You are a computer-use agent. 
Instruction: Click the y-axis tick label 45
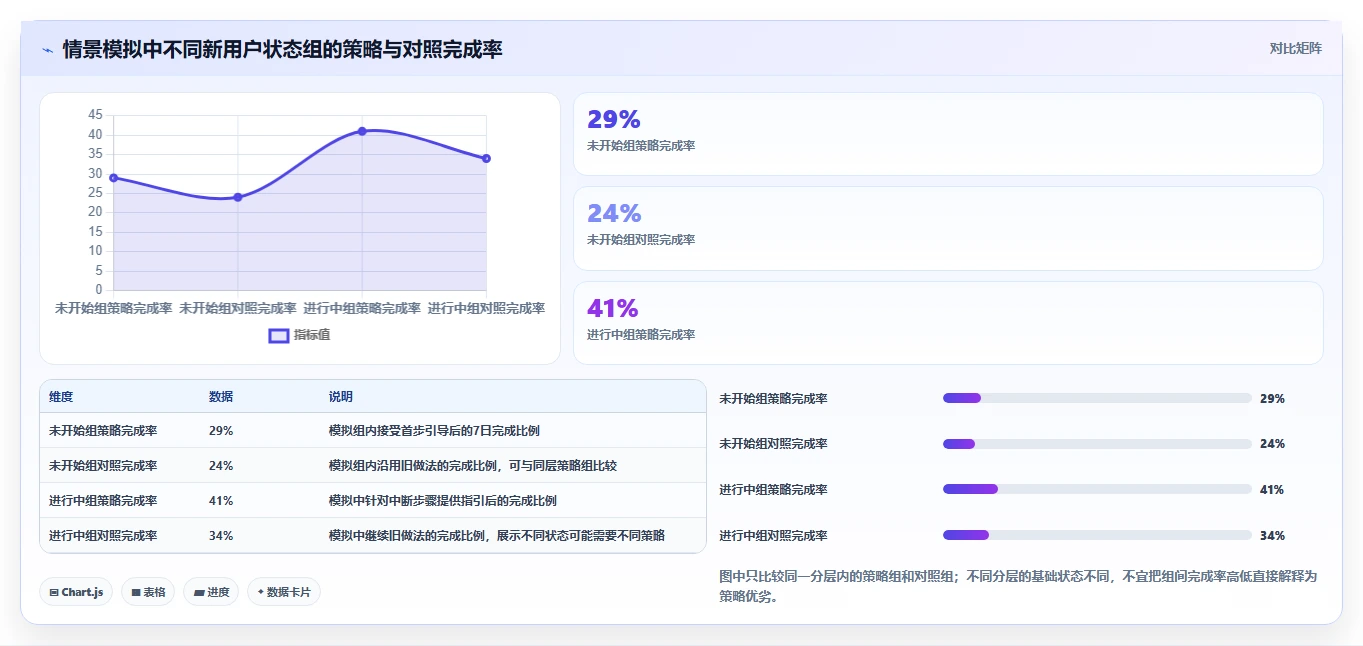pos(95,115)
